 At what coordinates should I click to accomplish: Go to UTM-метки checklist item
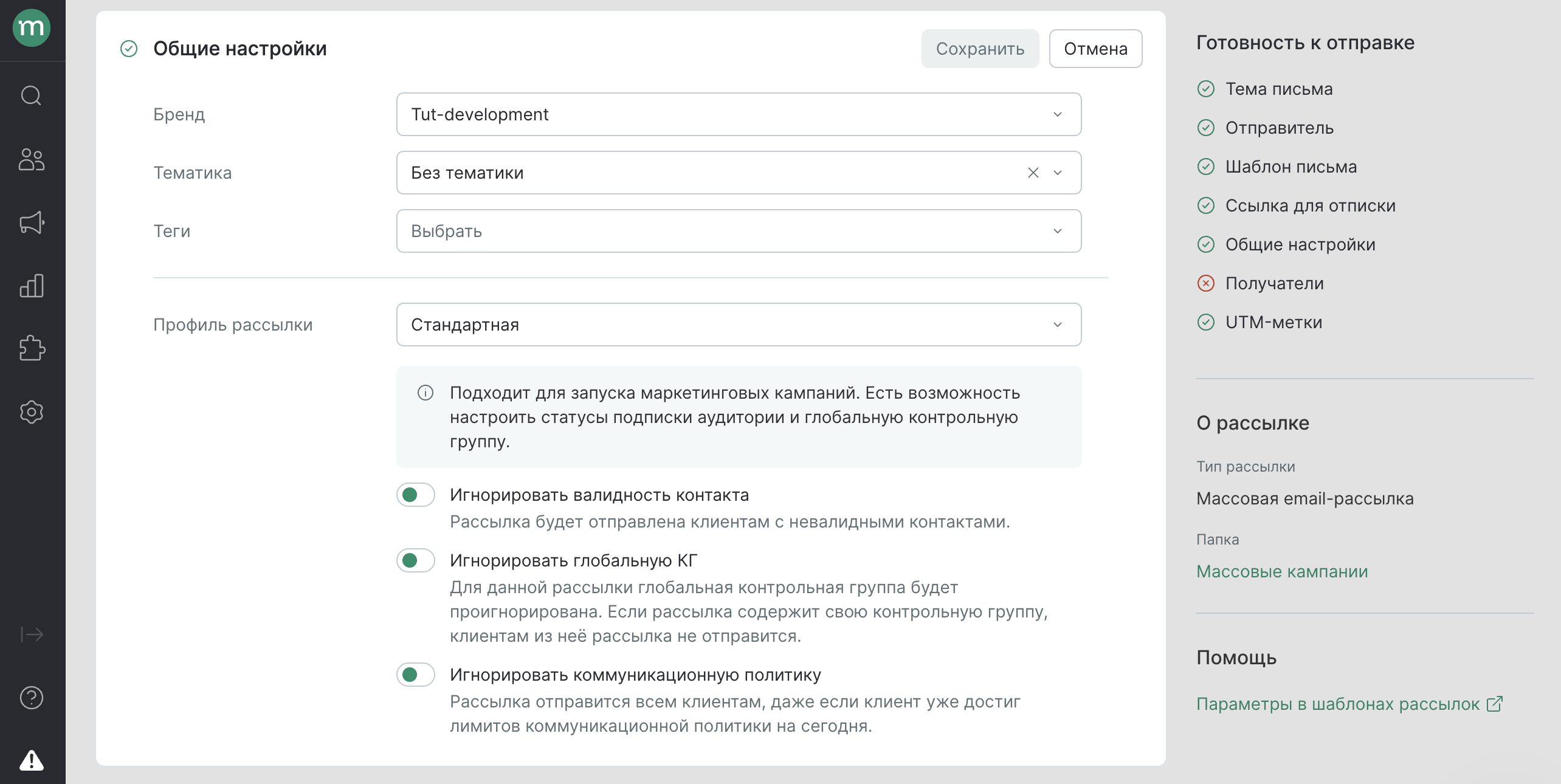click(x=1274, y=322)
